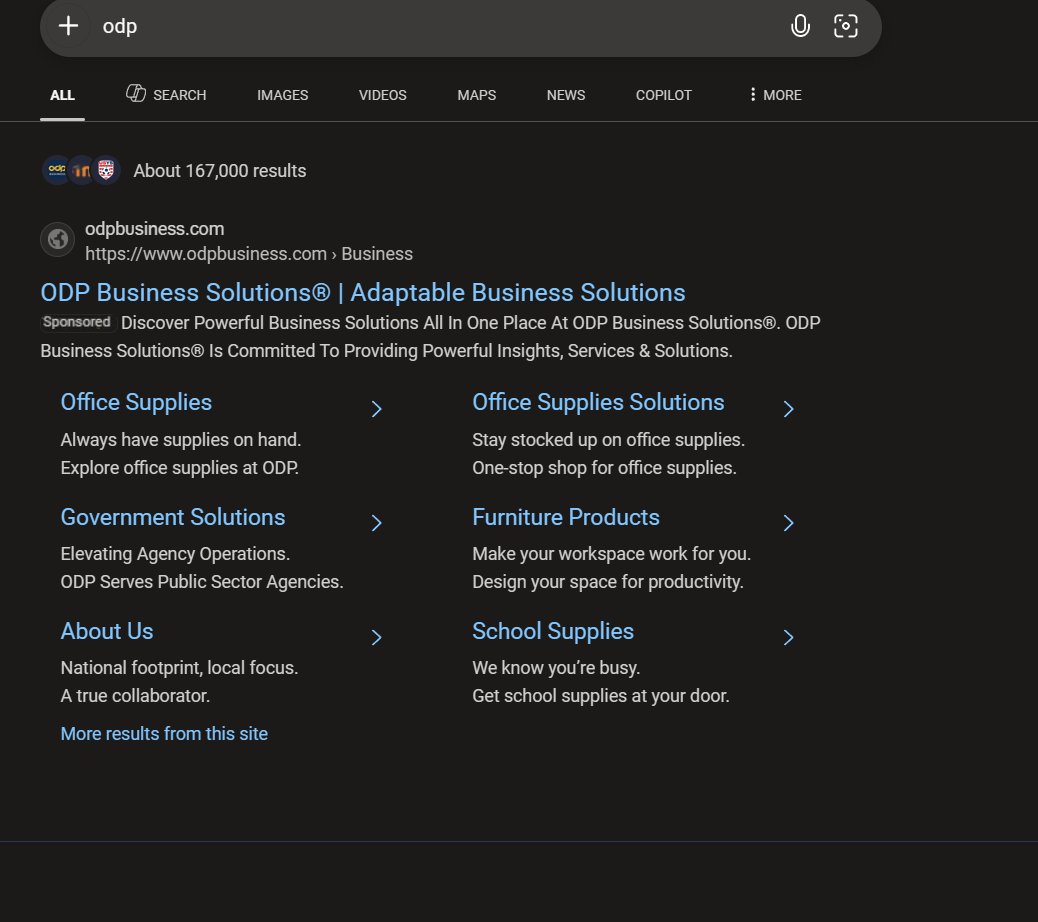Click text 'Always have supplies on hand.'
The image size is (1038, 922).
coord(181,440)
